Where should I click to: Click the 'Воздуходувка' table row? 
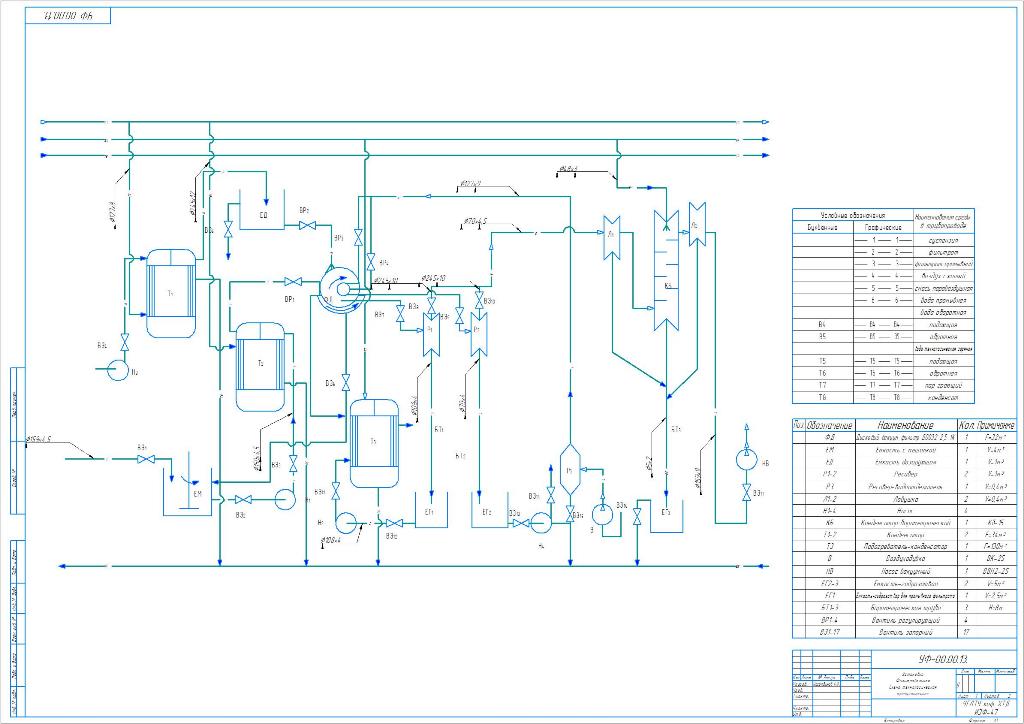point(904,559)
